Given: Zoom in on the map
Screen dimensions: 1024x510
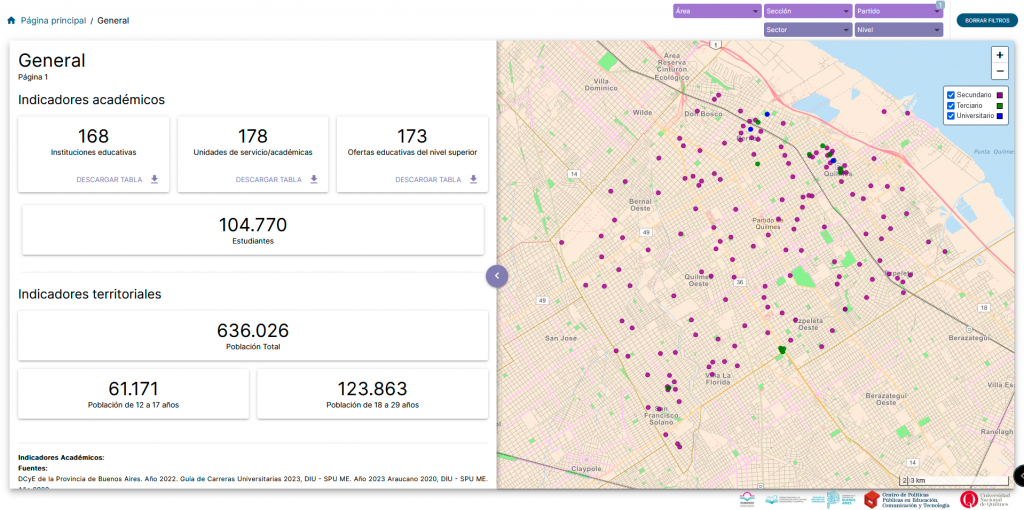Looking at the screenshot, I should (x=999, y=55).
